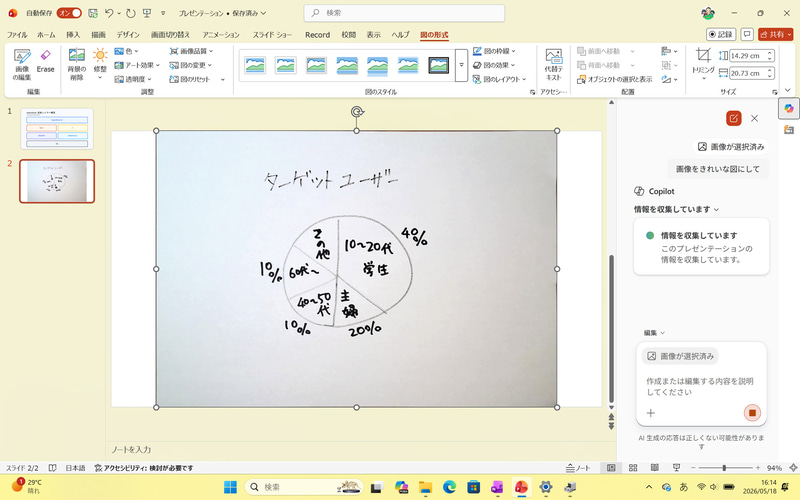Click the Windows Start button
Viewport: 800px width, 500px height.
pyautogui.click(x=231, y=487)
